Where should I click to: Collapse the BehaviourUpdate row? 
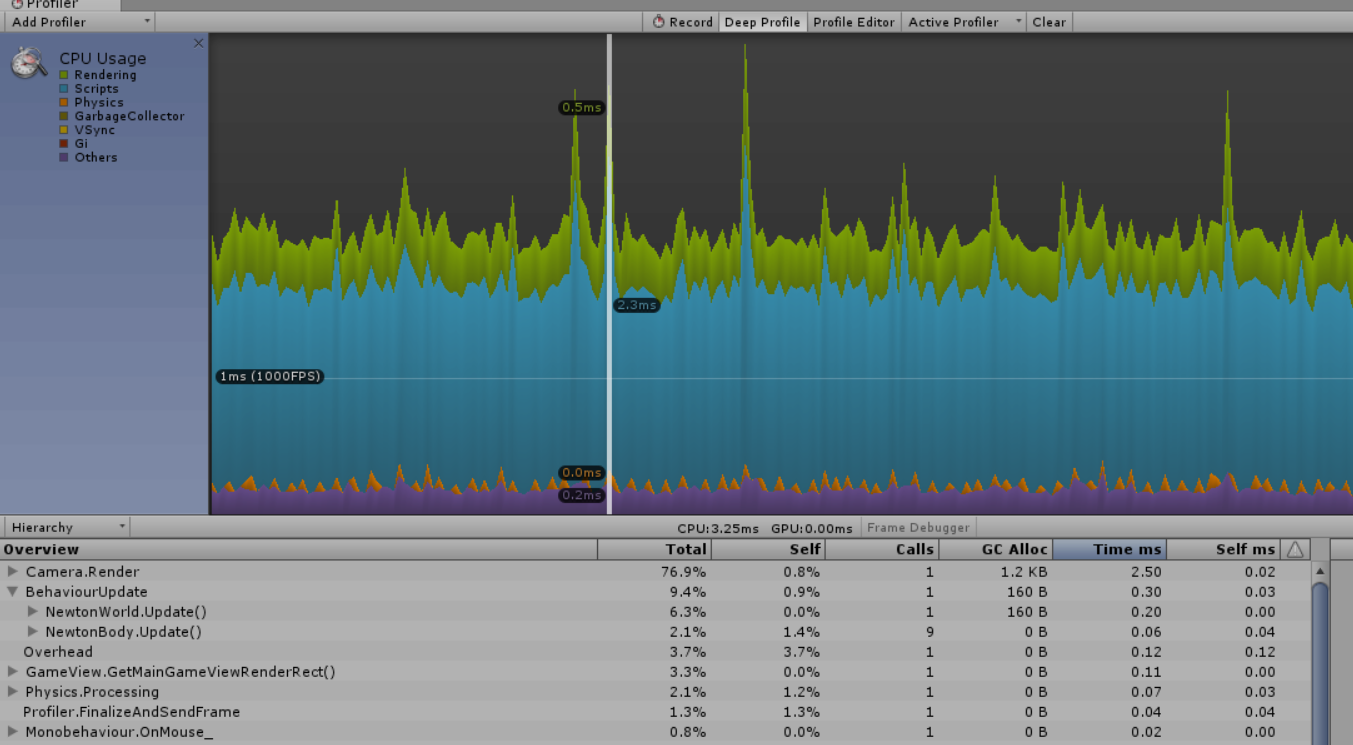pos(13,592)
